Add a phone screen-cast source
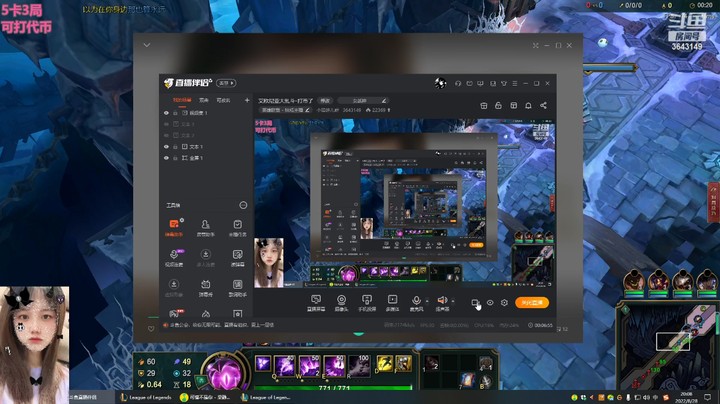The height and width of the screenshot is (404, 720). click(x=366, y=303)
